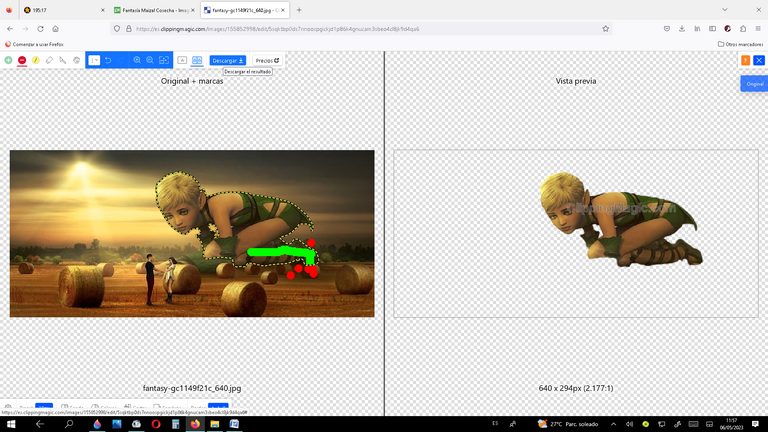Image resolution: width=768 pixels, height=432 pixels.
Task: Click the cutout elf in the preview
Action: coord(621,219)
